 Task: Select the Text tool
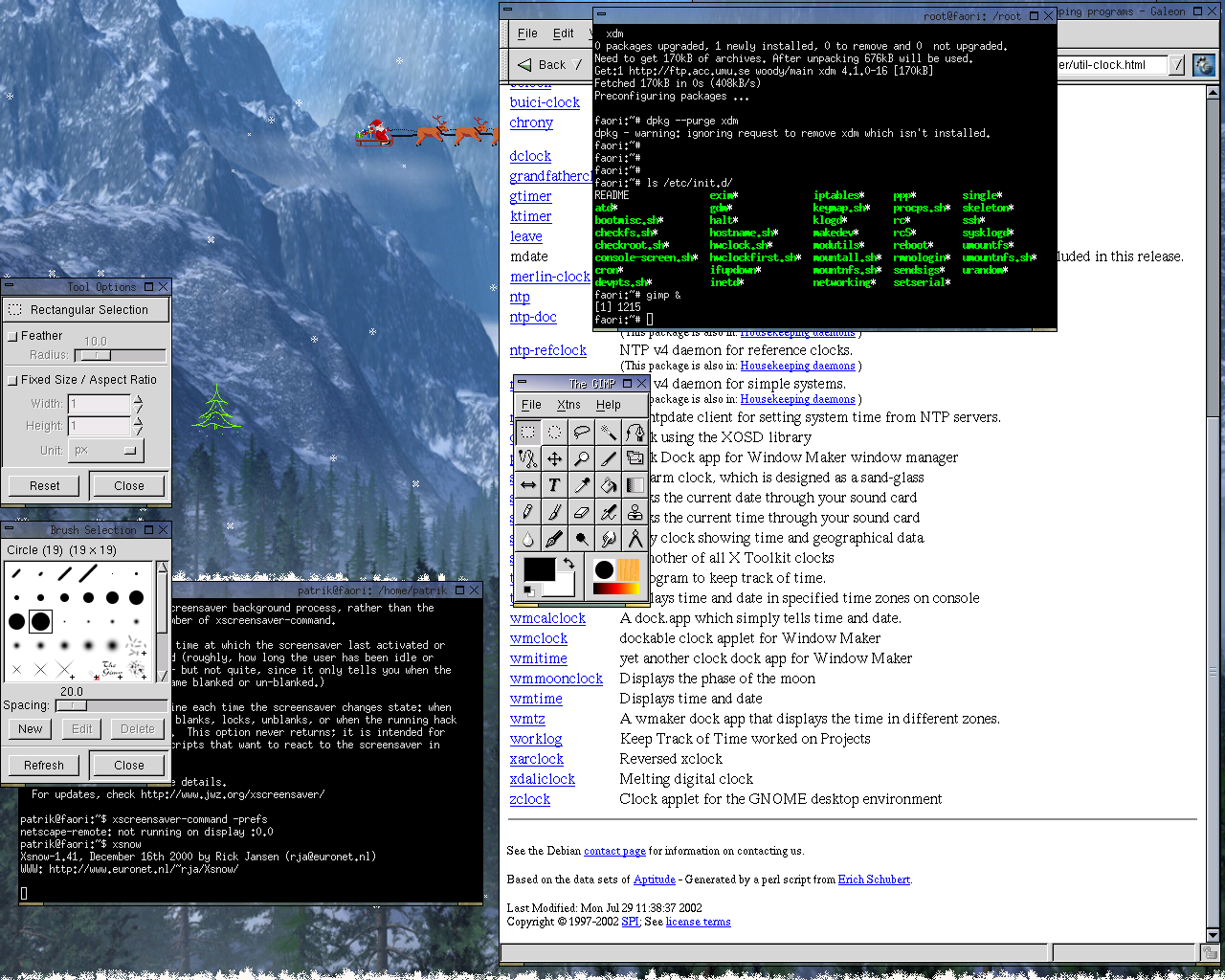point(554,485)
